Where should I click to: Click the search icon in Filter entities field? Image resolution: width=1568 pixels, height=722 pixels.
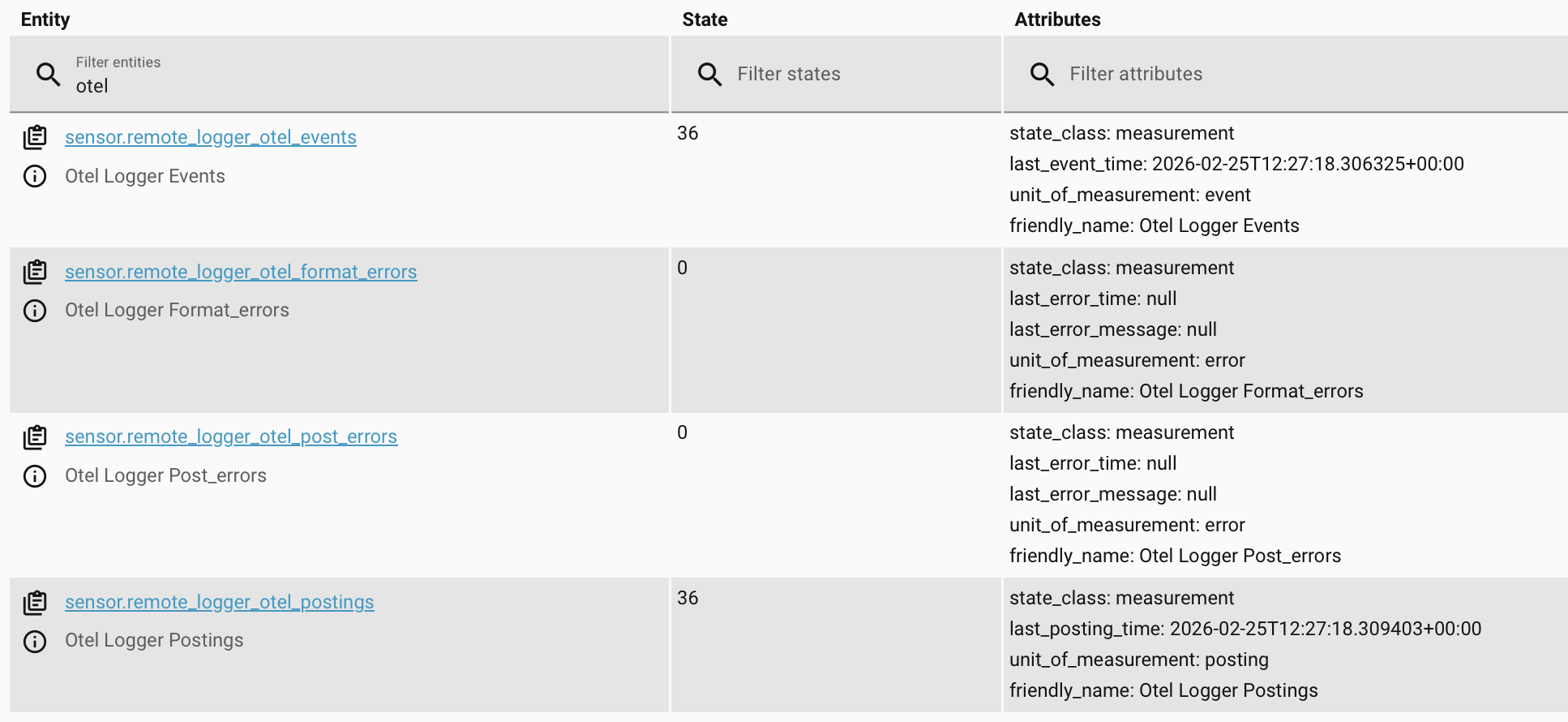pyautogui.click(x=48, y=74)
